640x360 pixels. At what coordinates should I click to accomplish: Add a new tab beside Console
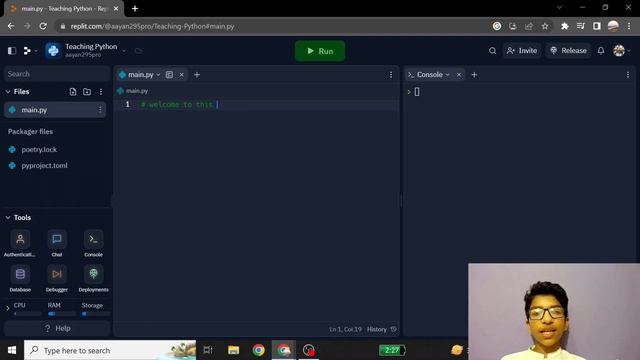[474, 75]
